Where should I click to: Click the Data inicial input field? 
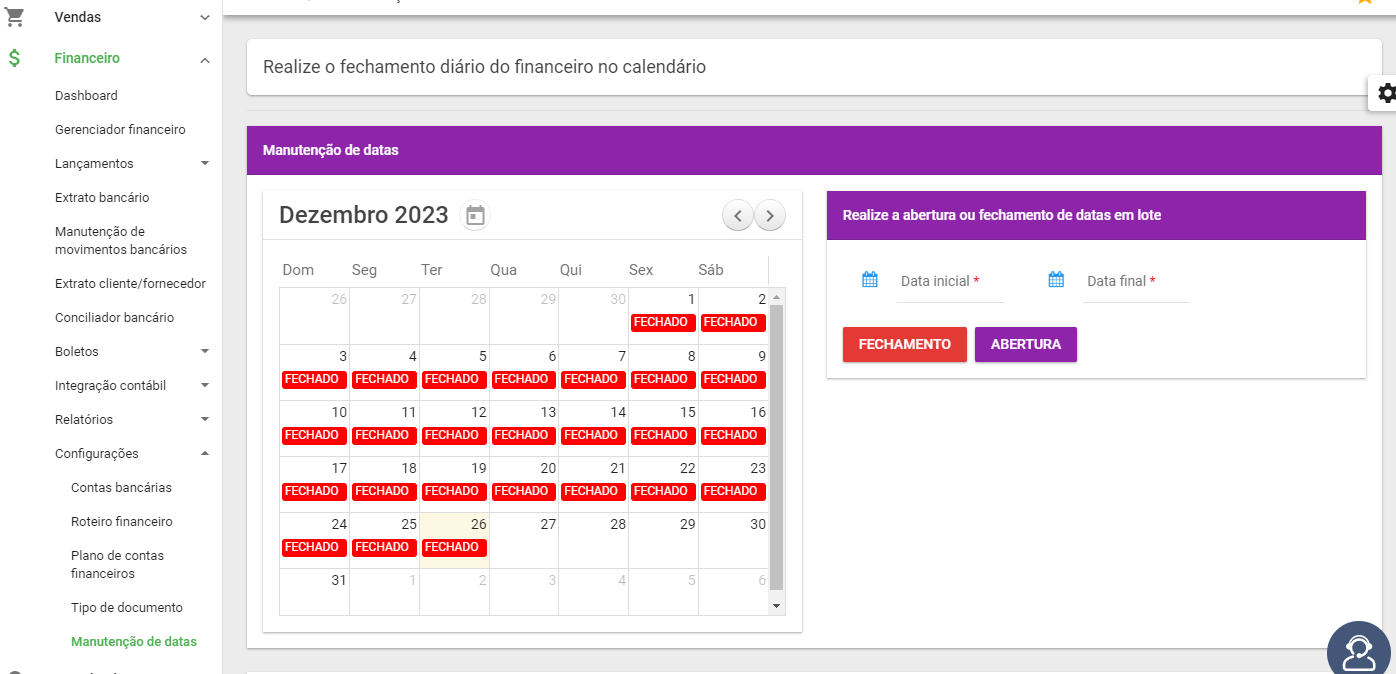click(x=948, y=282)
